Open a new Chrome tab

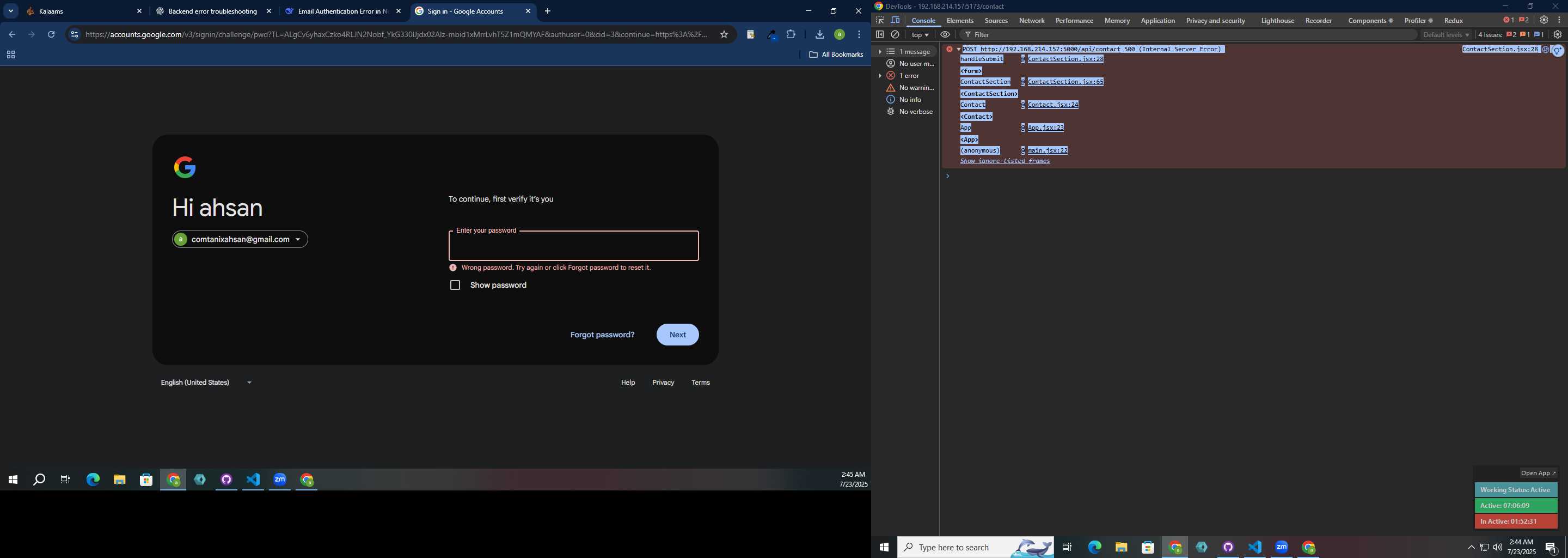coord(547,11)
